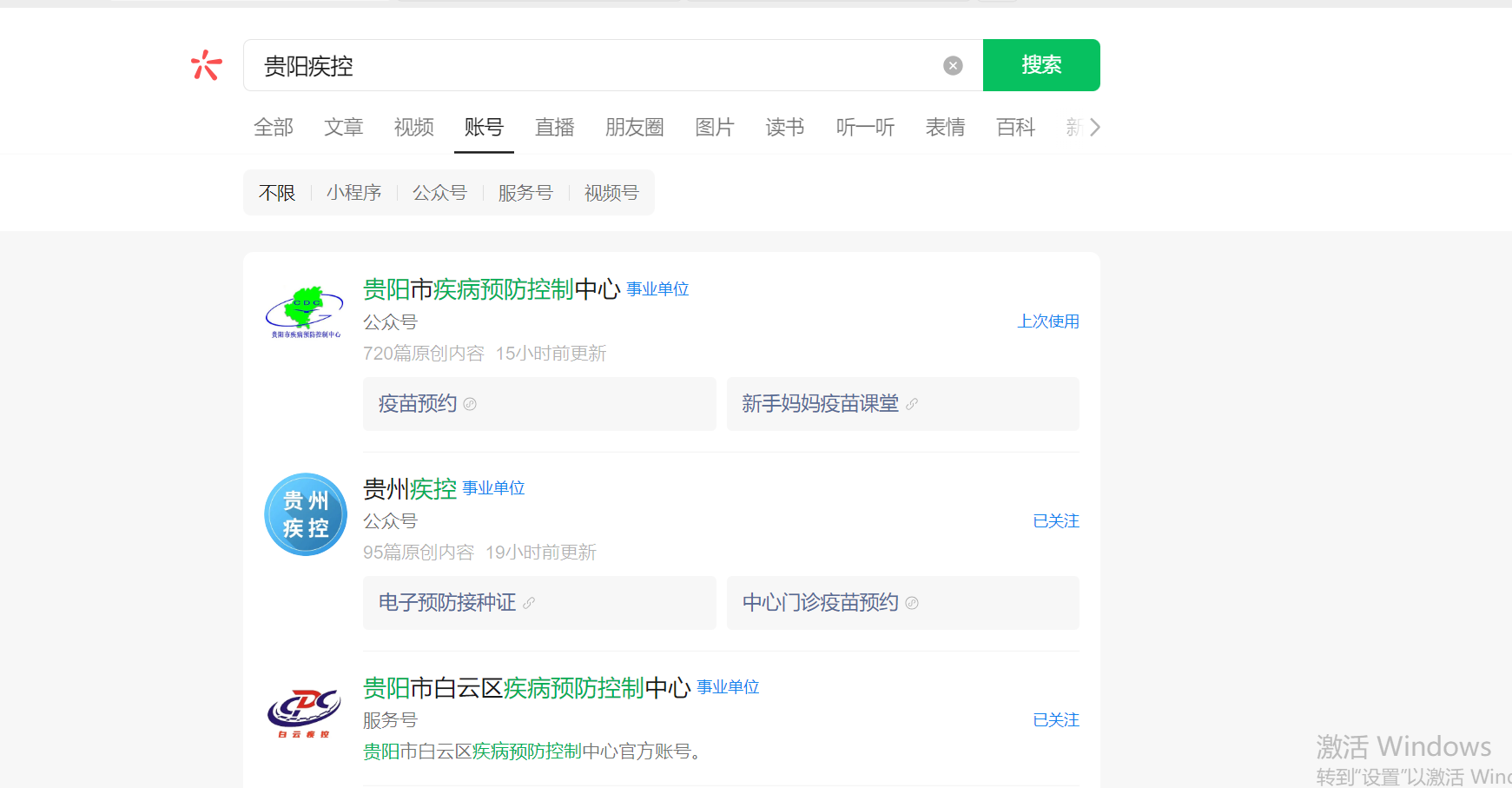Click the mini program icon beside 中心门诊疫苗预约
Screen dimensions: 1512x788
coord(912,603)
